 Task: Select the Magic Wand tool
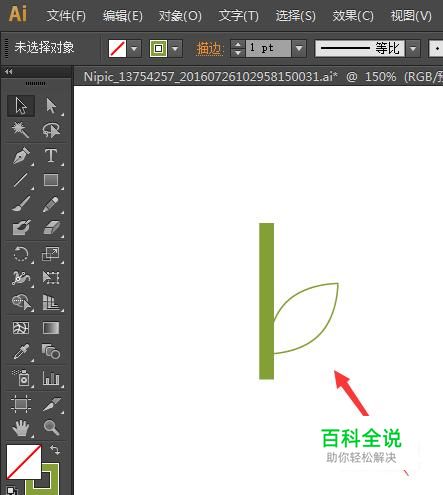click(21, 130)
